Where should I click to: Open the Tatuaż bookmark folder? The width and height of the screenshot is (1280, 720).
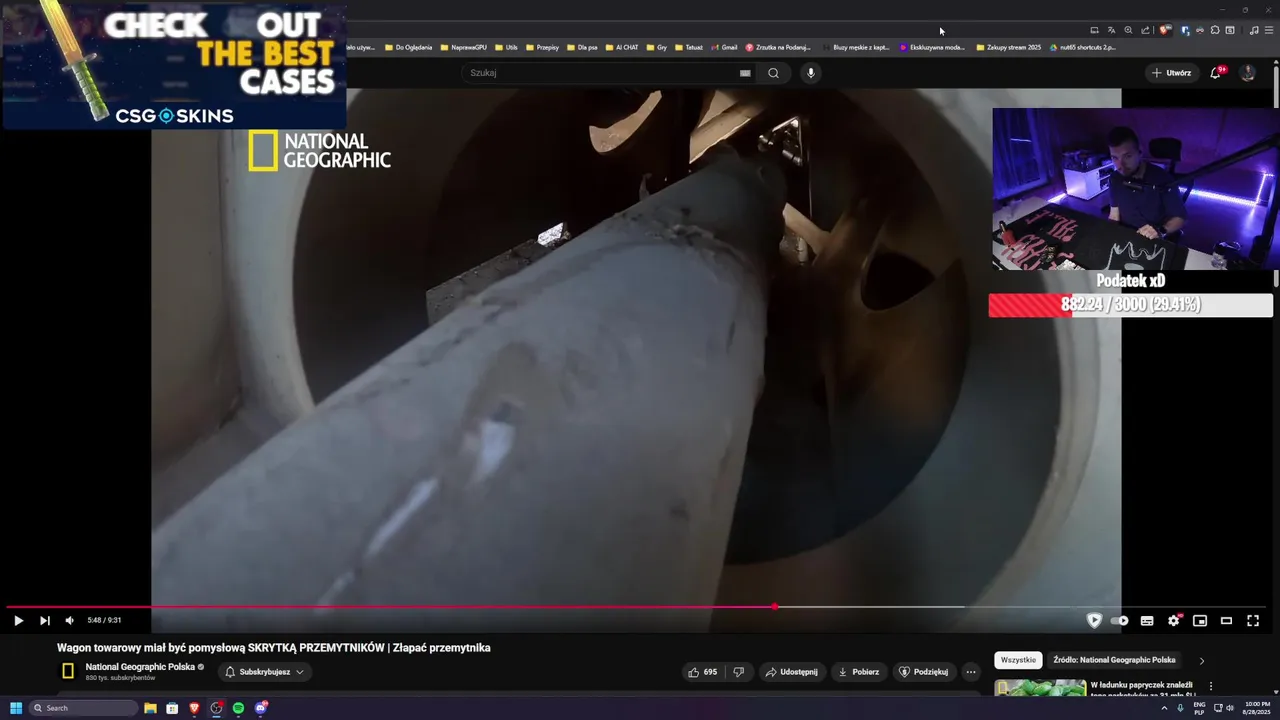(688, 47)
